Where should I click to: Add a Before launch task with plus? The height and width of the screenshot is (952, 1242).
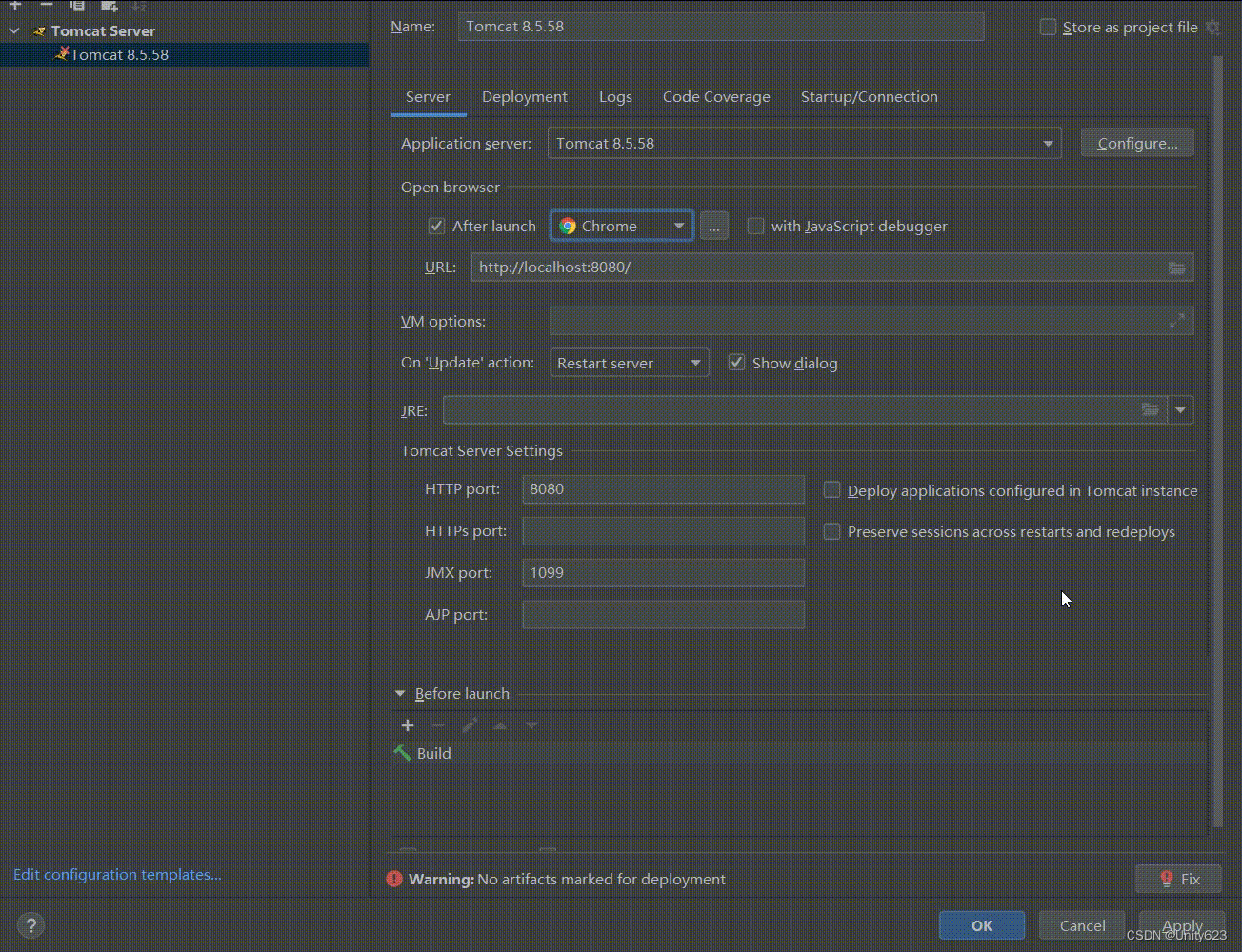tap(408, 725)
